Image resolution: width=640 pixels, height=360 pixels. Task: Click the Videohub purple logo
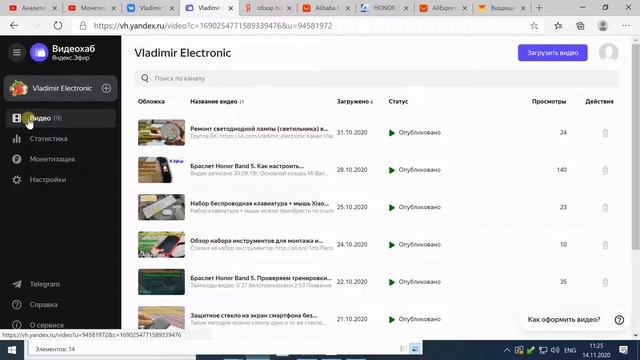[x=39, y=53]
